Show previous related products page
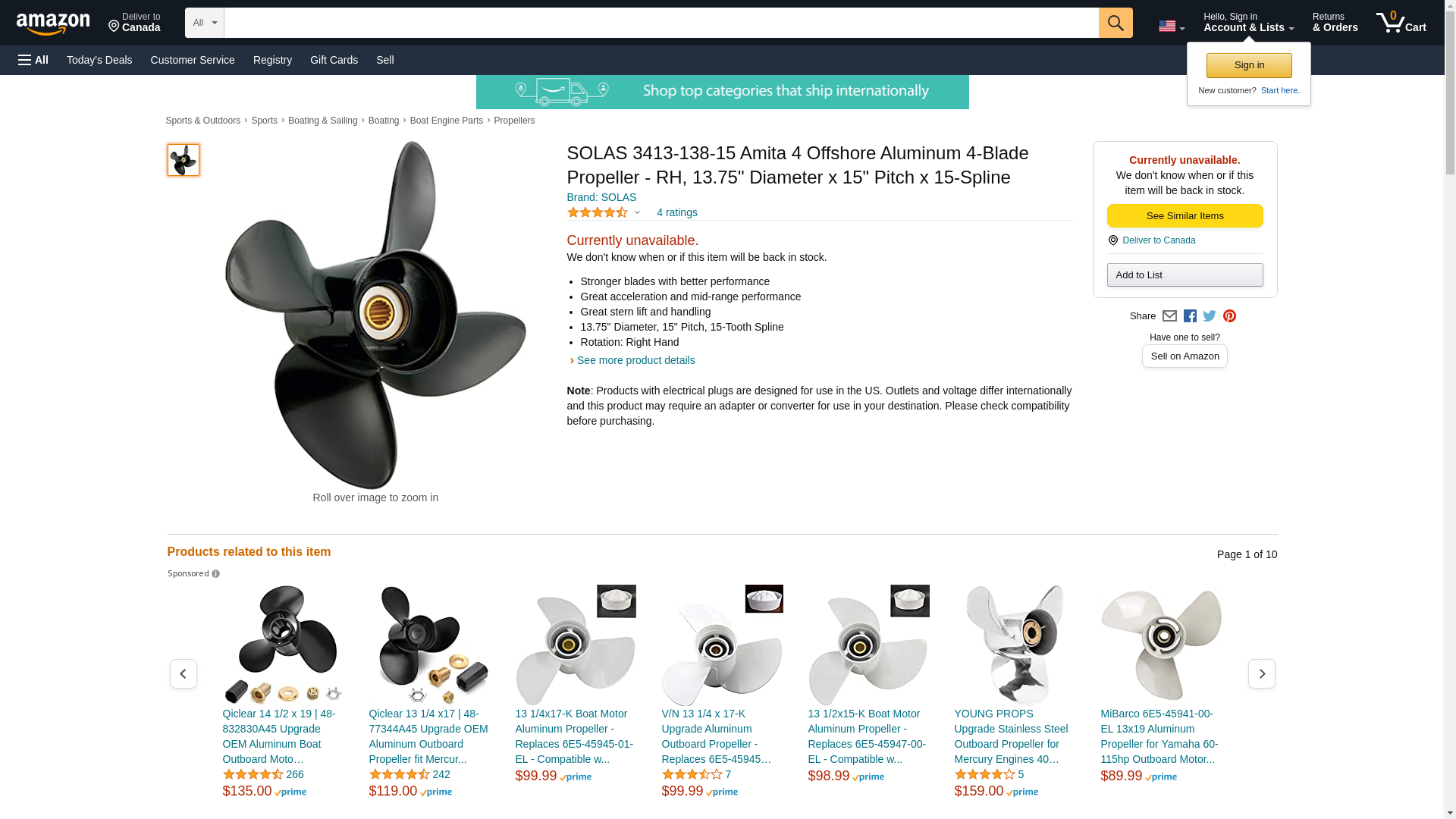Image resolution: width=1456 pixels, height=819 pixels. 183,673
